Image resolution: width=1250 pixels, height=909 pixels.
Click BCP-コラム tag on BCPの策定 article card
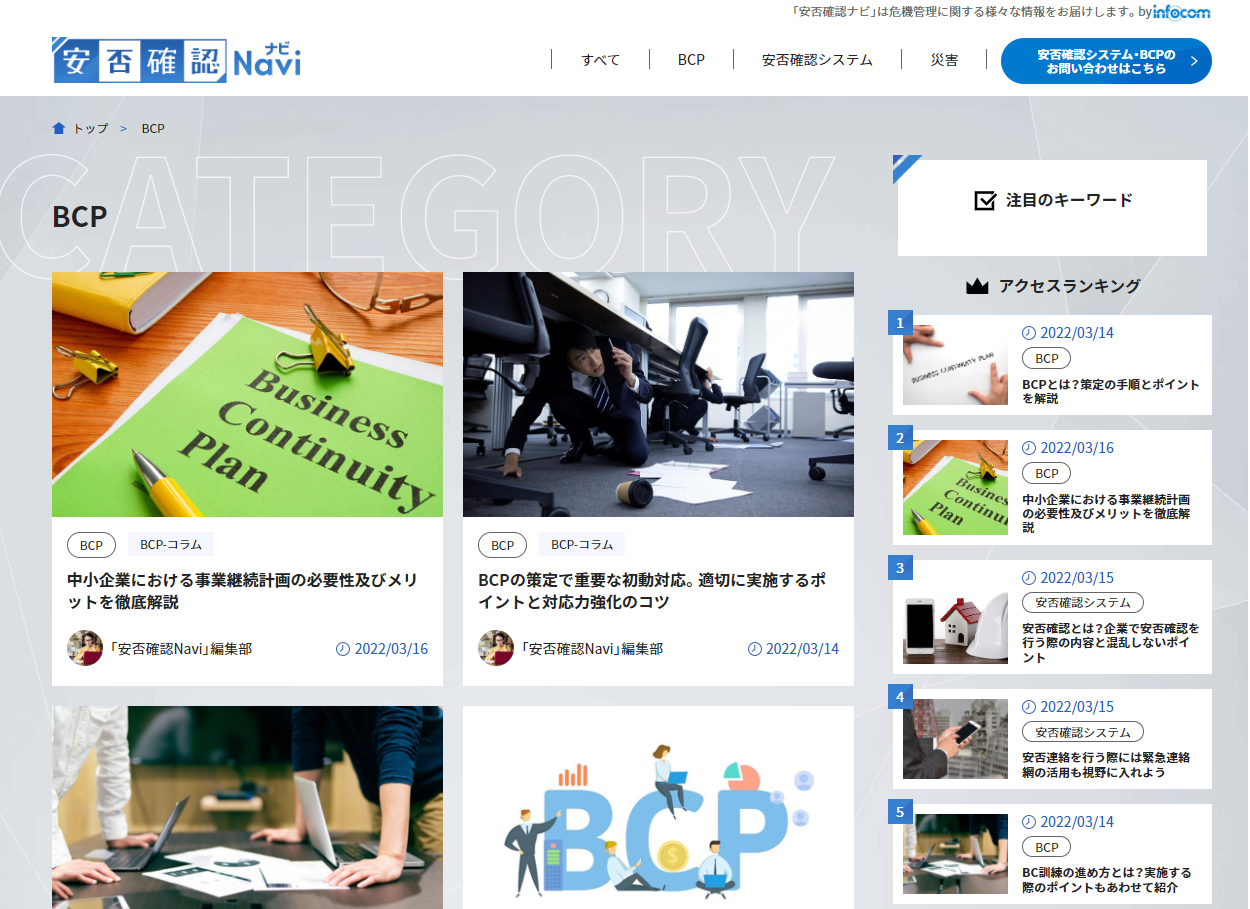coord(582,545)
